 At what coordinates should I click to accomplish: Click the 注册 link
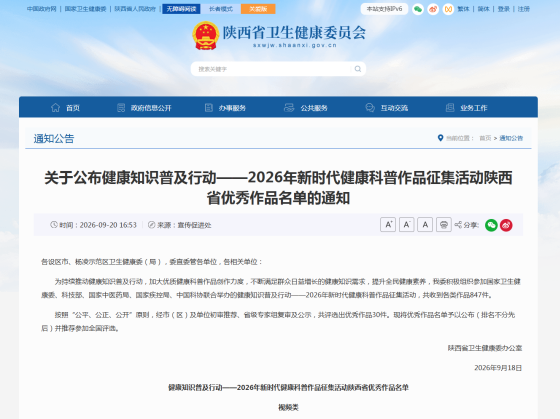(x=524, y=9)
